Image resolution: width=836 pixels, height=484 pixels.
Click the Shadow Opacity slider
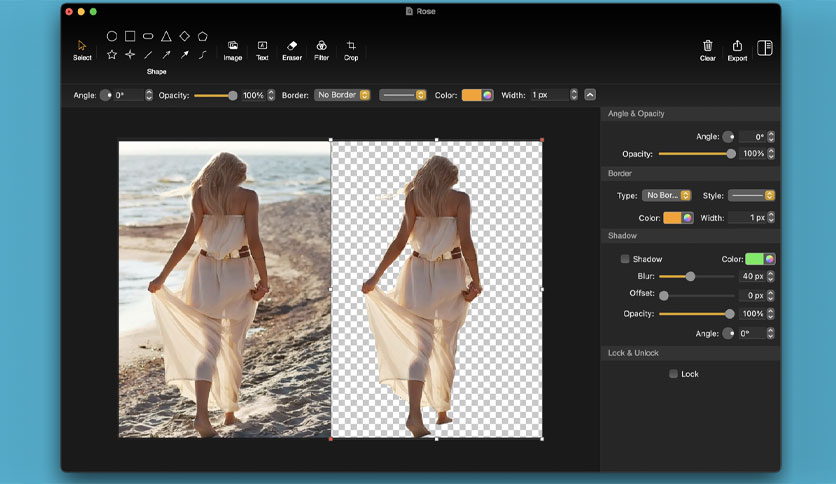(x=697, y=314)
